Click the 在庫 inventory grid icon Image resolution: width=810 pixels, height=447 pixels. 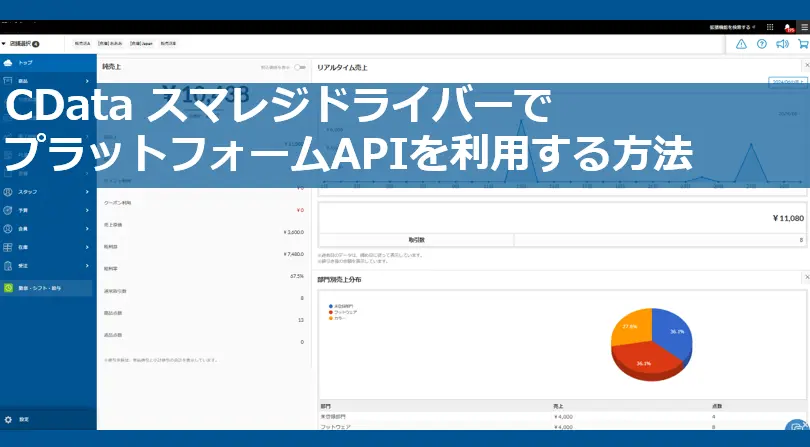point(8,248)
